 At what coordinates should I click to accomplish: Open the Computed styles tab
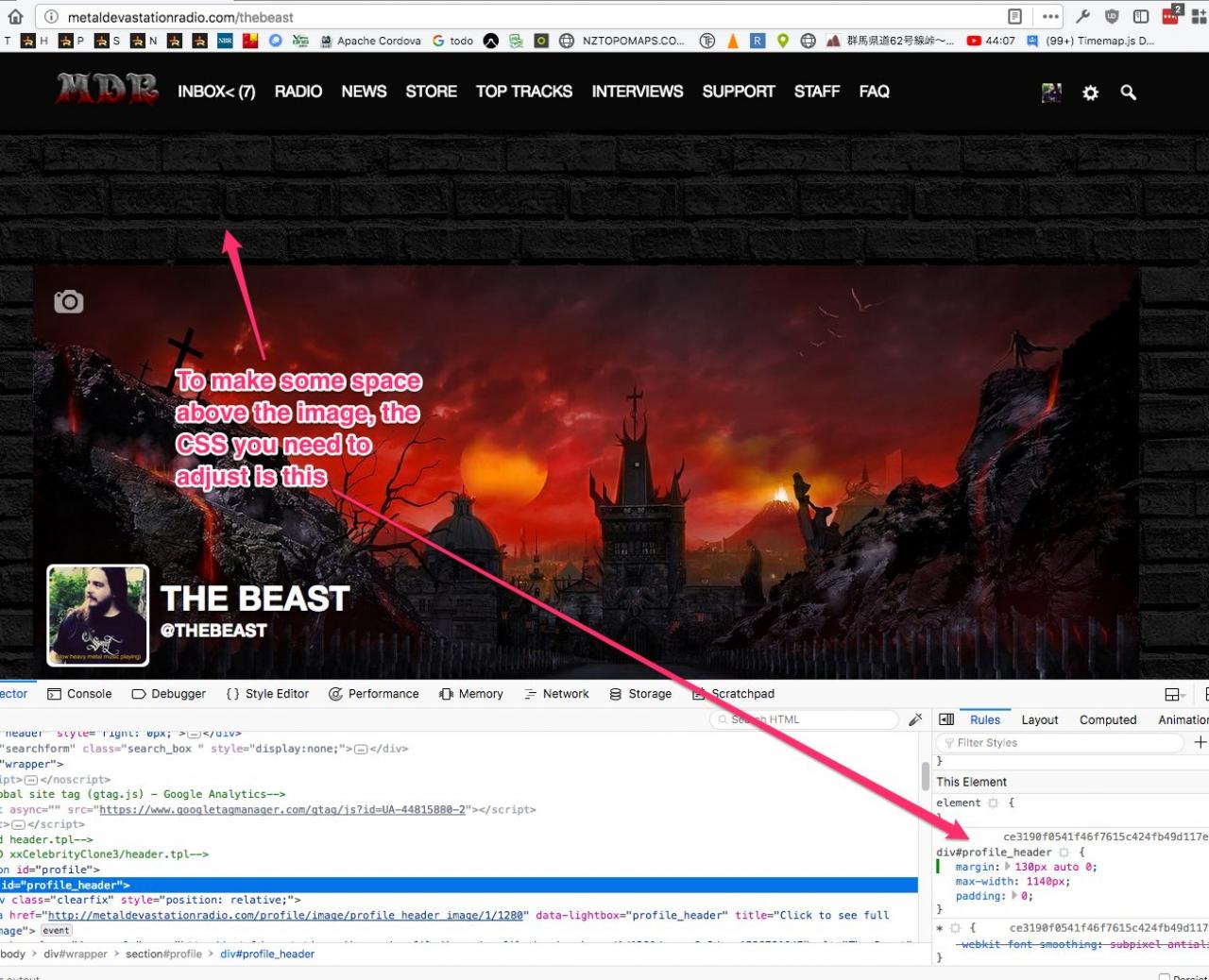(1108, 719)
